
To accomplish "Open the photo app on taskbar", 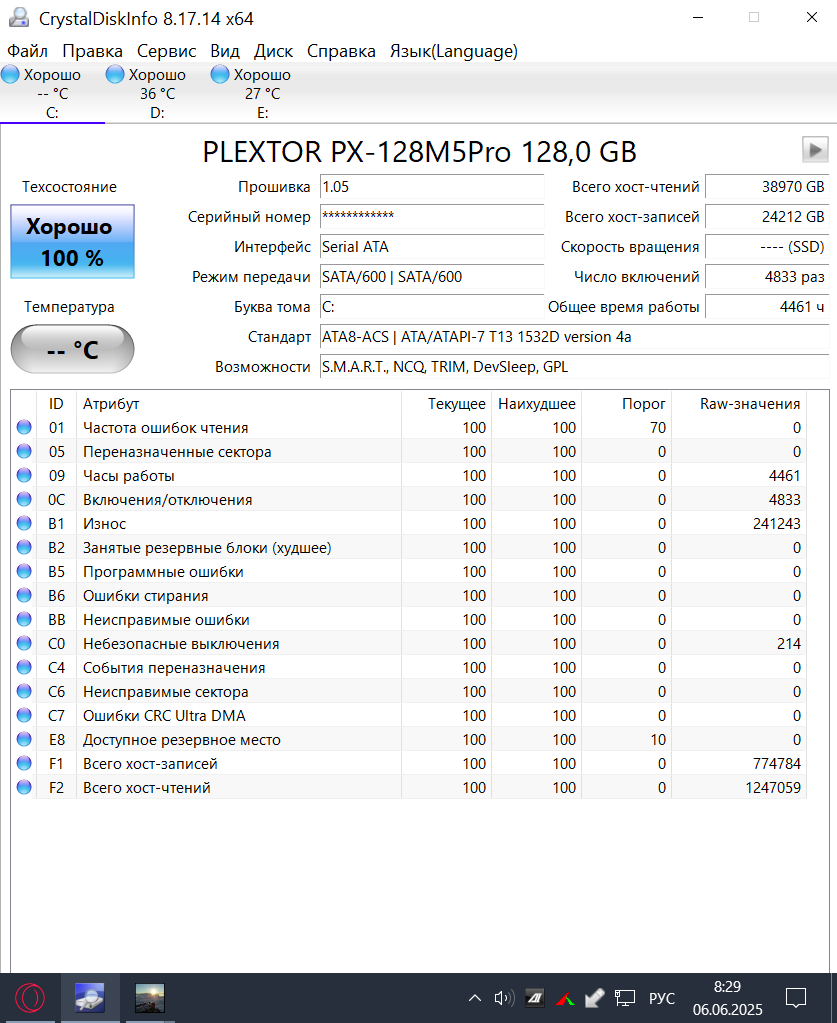I will coord(150,998).
